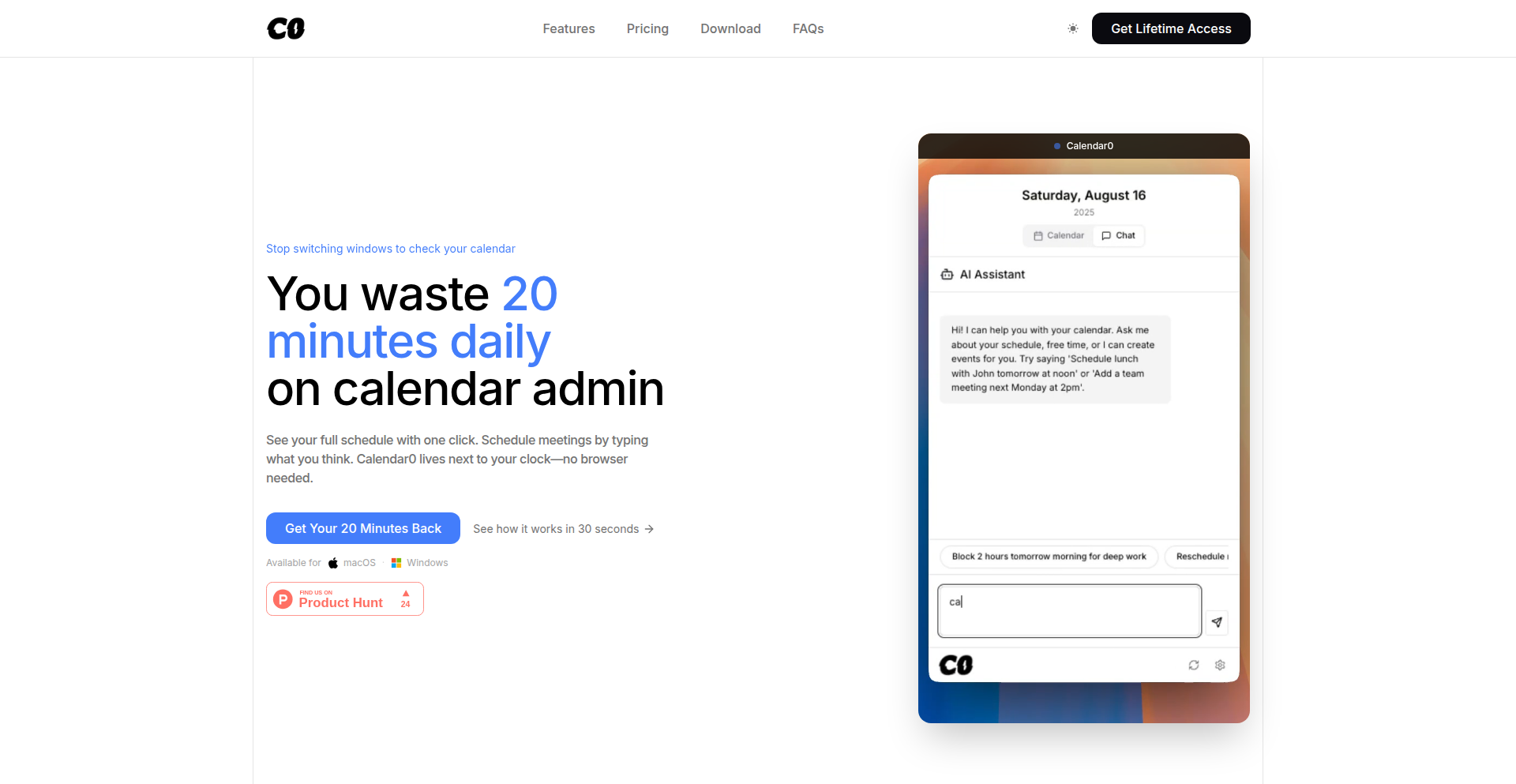Image resolution: width=1516 pixels, height=784 pixels.
Task: Click the '2025' year text in widget
Action: (1084, 212)
